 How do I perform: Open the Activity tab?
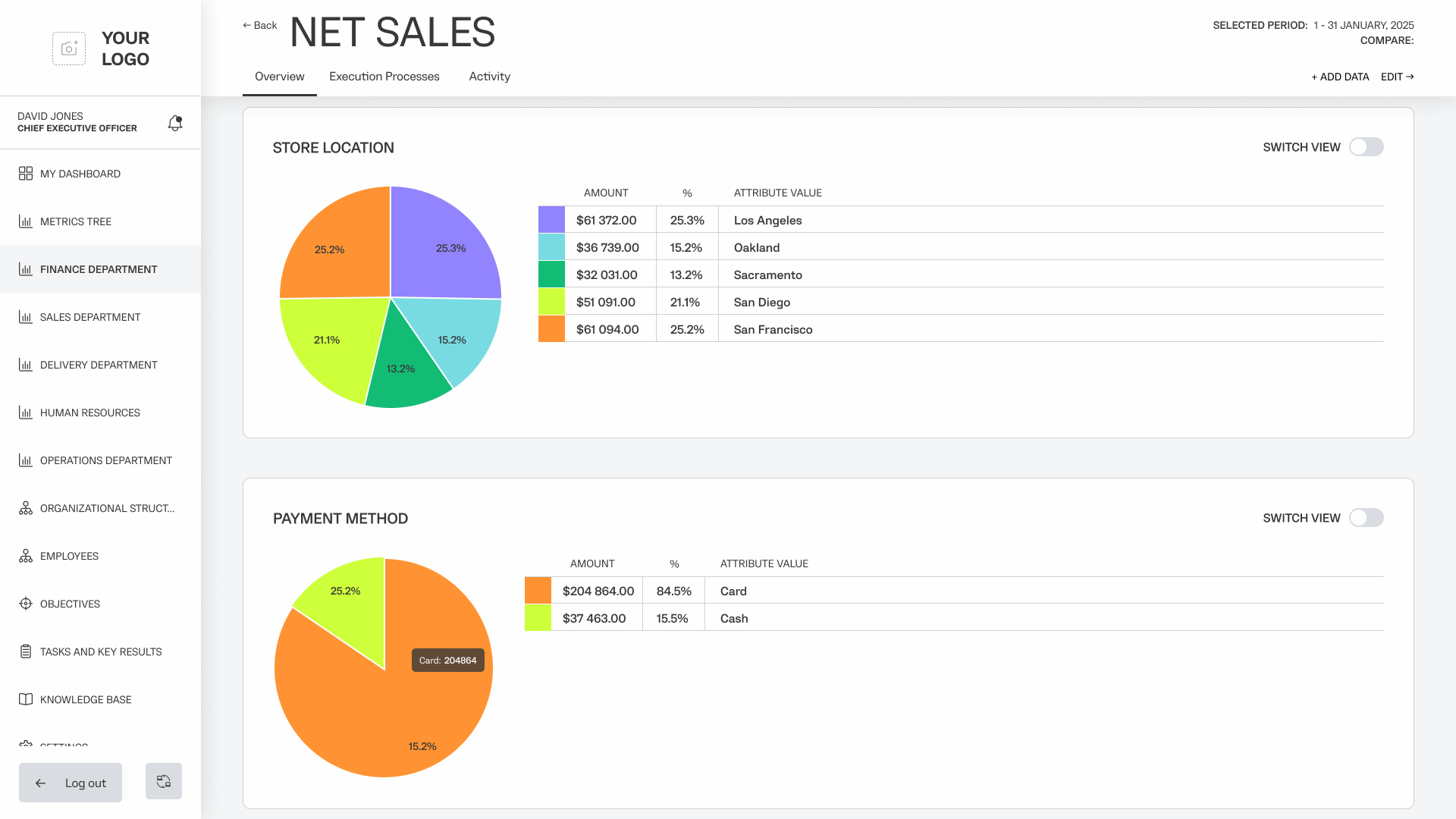(x=489, y=77)
